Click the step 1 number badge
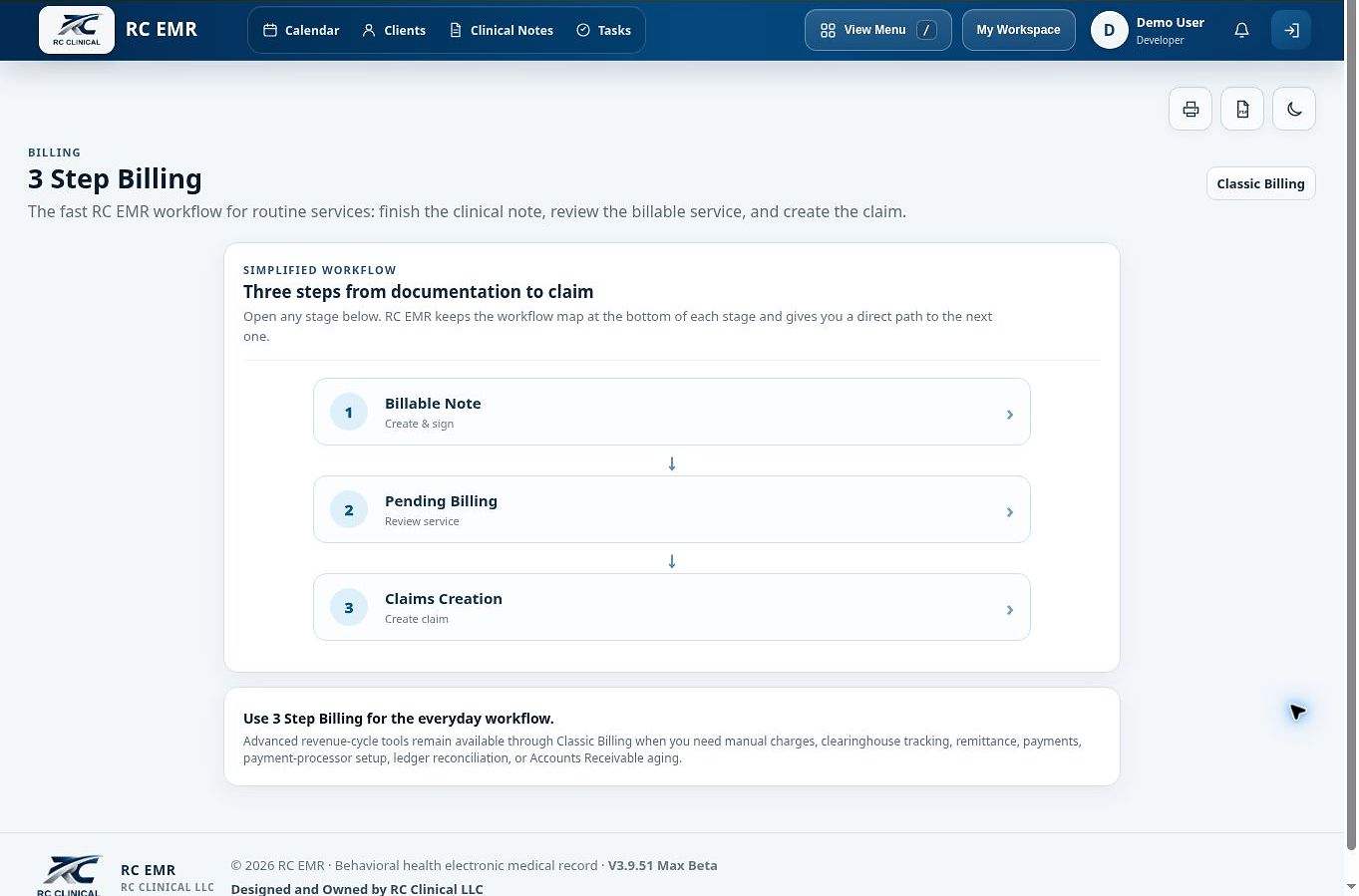The width and height of the screenshot is (1359, 896). 349,412
